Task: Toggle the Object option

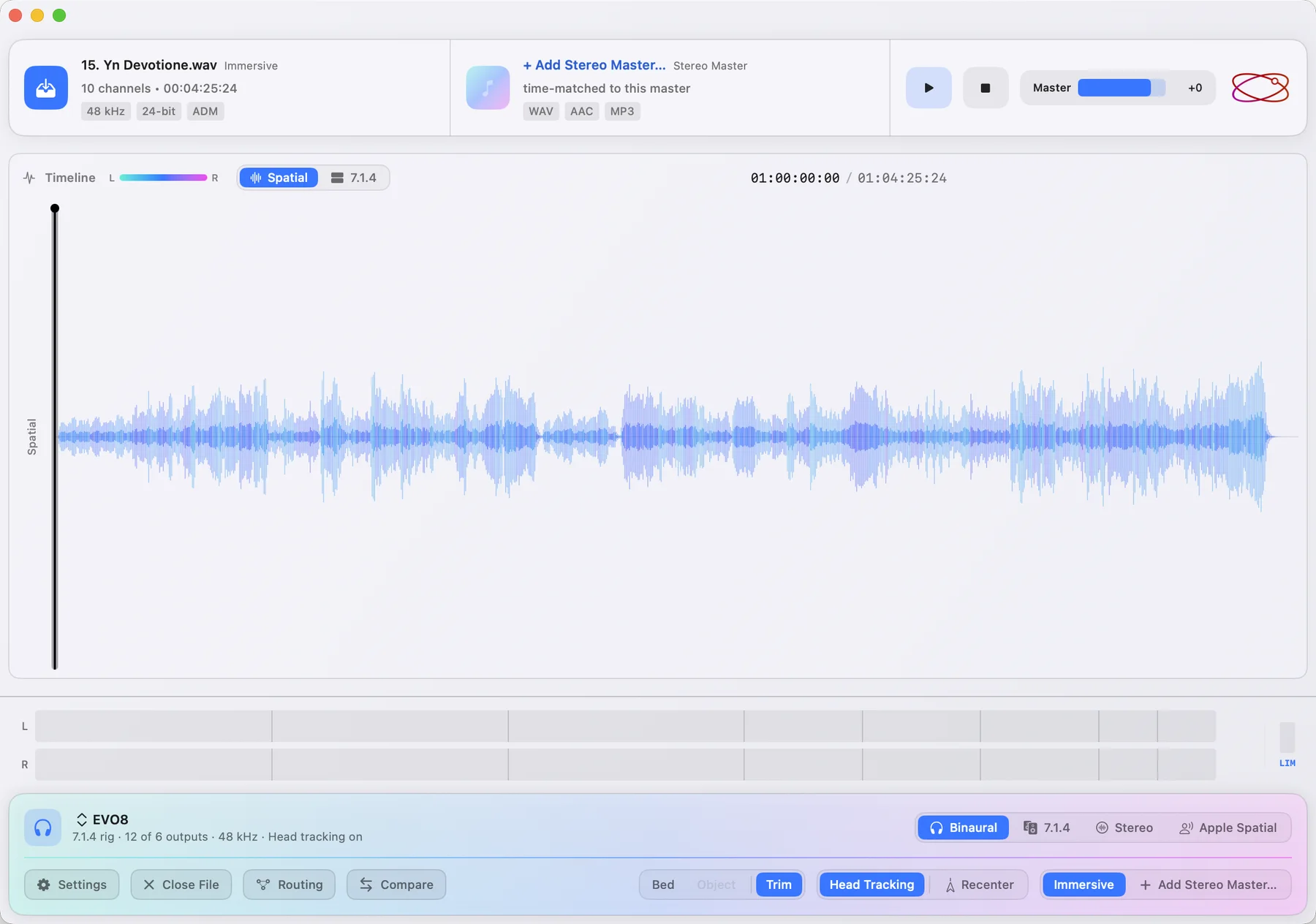Action: [x=716, y=885]
